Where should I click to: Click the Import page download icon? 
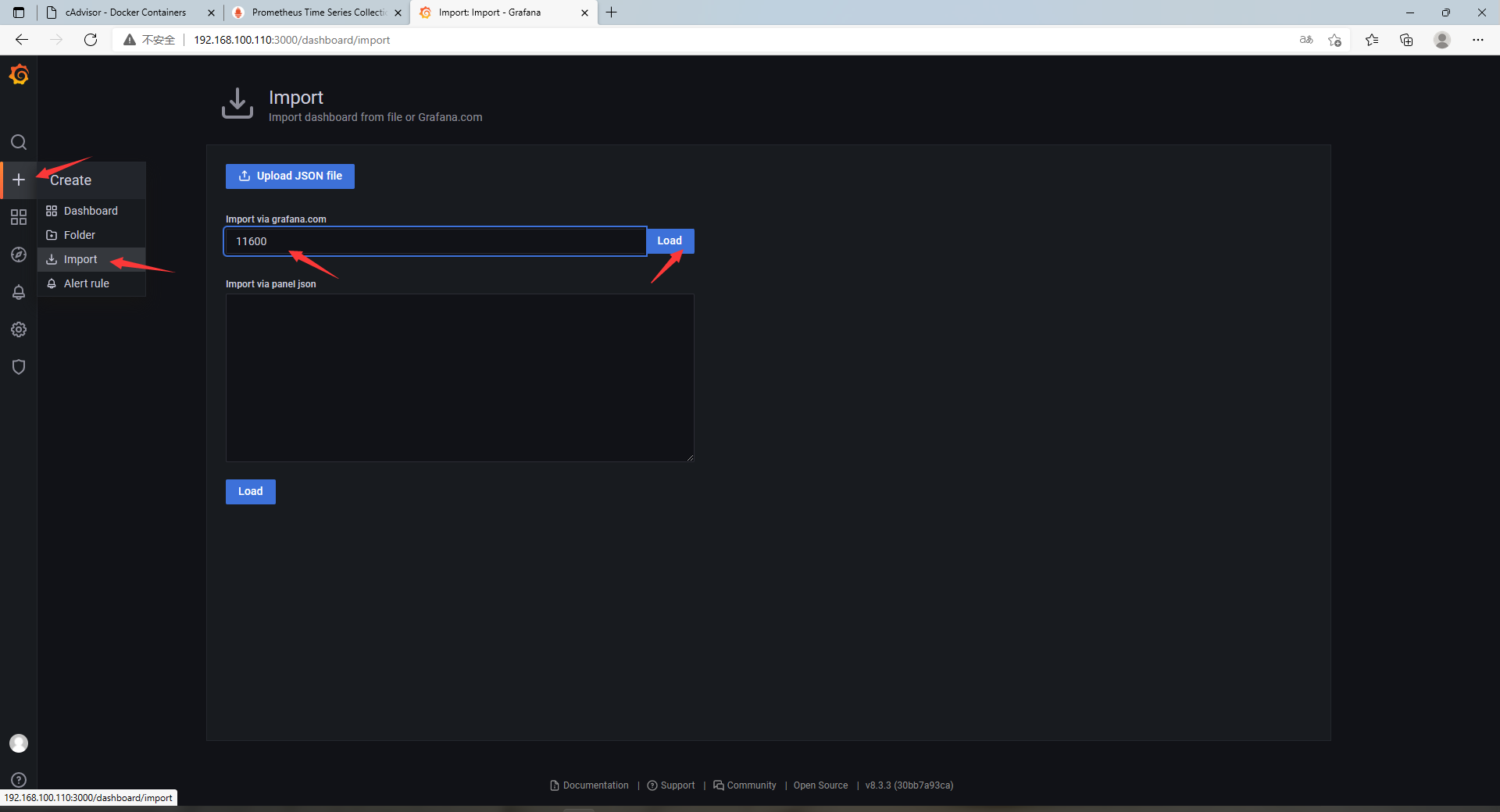coord(237,103)
